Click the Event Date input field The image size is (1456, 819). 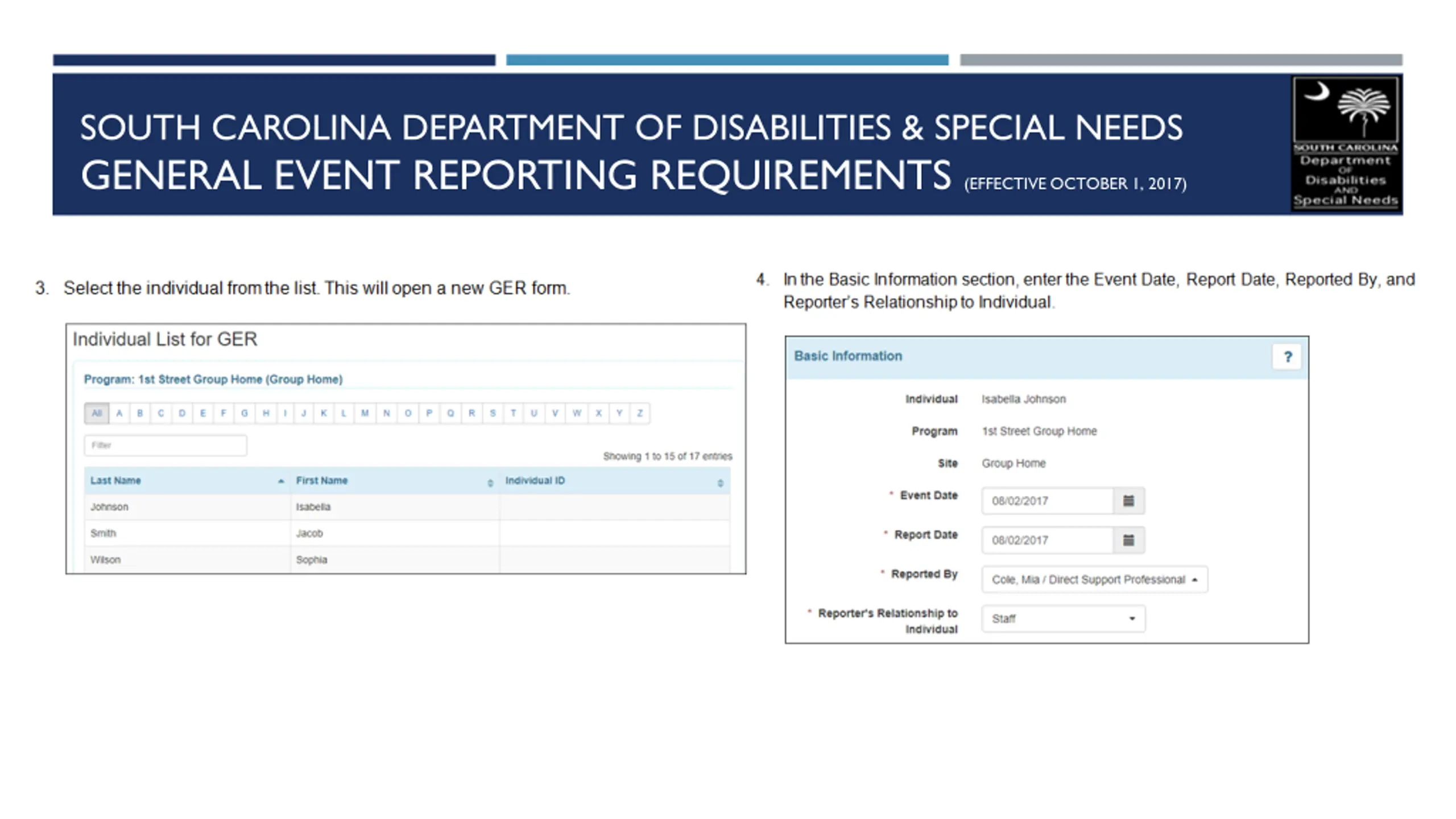[x=1046, y=500]
